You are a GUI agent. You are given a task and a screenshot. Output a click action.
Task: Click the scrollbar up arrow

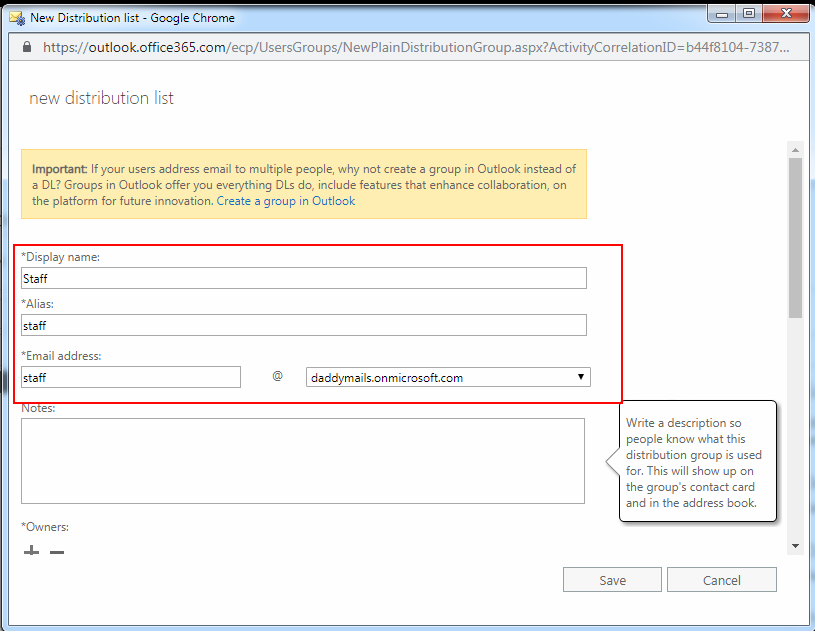click(797, 149)
